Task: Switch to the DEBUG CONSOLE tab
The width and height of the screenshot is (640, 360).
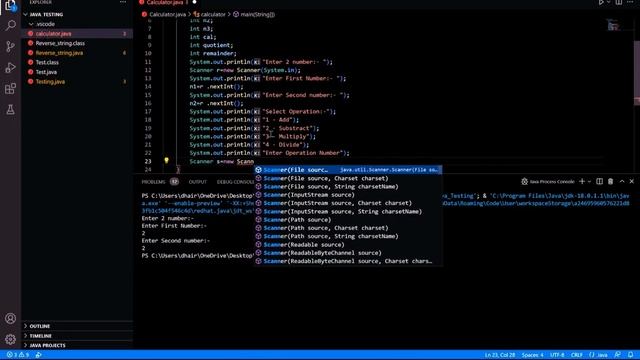Action: click(236, 182)
